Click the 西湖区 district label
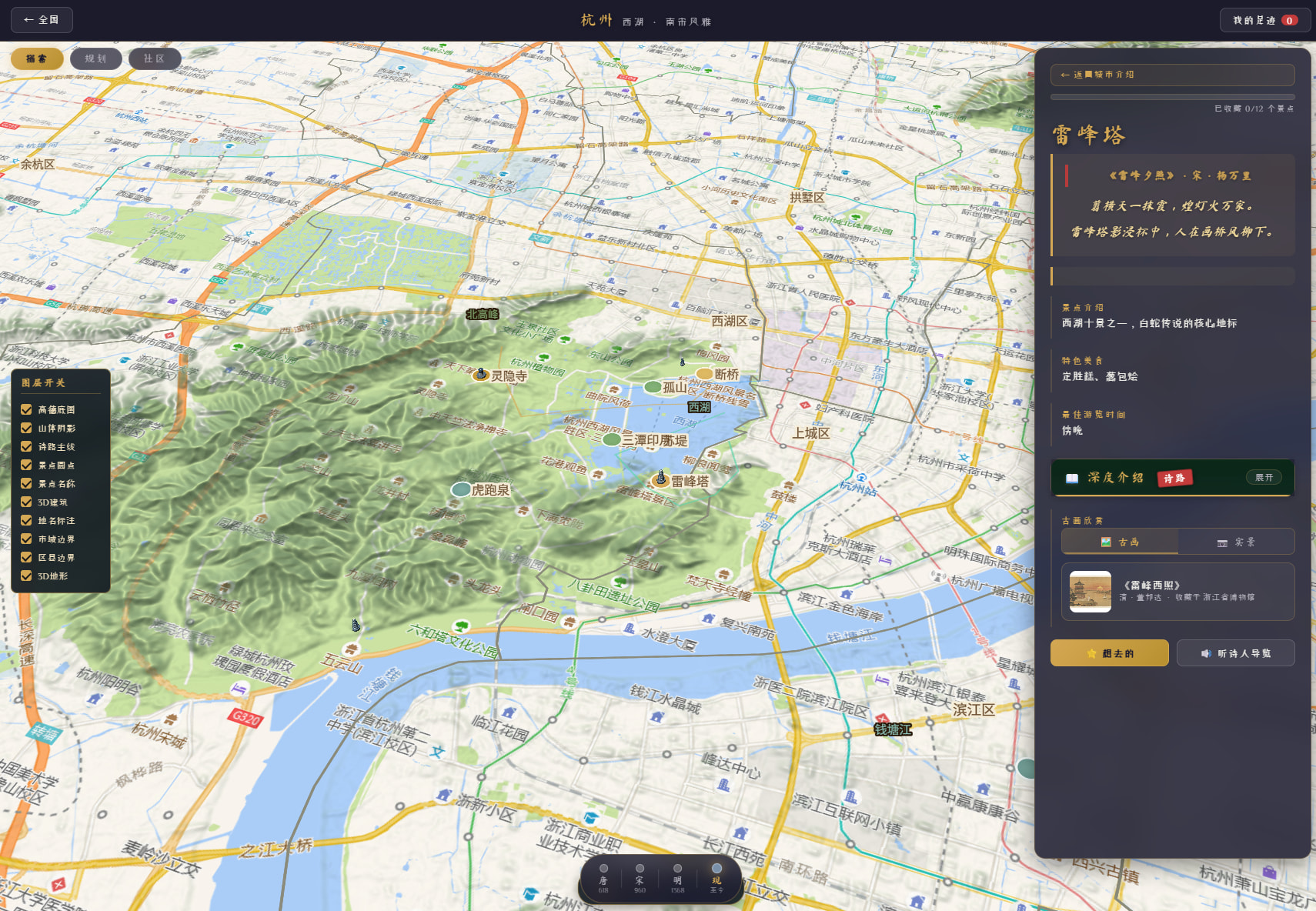The image size is (1316, 911). [730, 321]
